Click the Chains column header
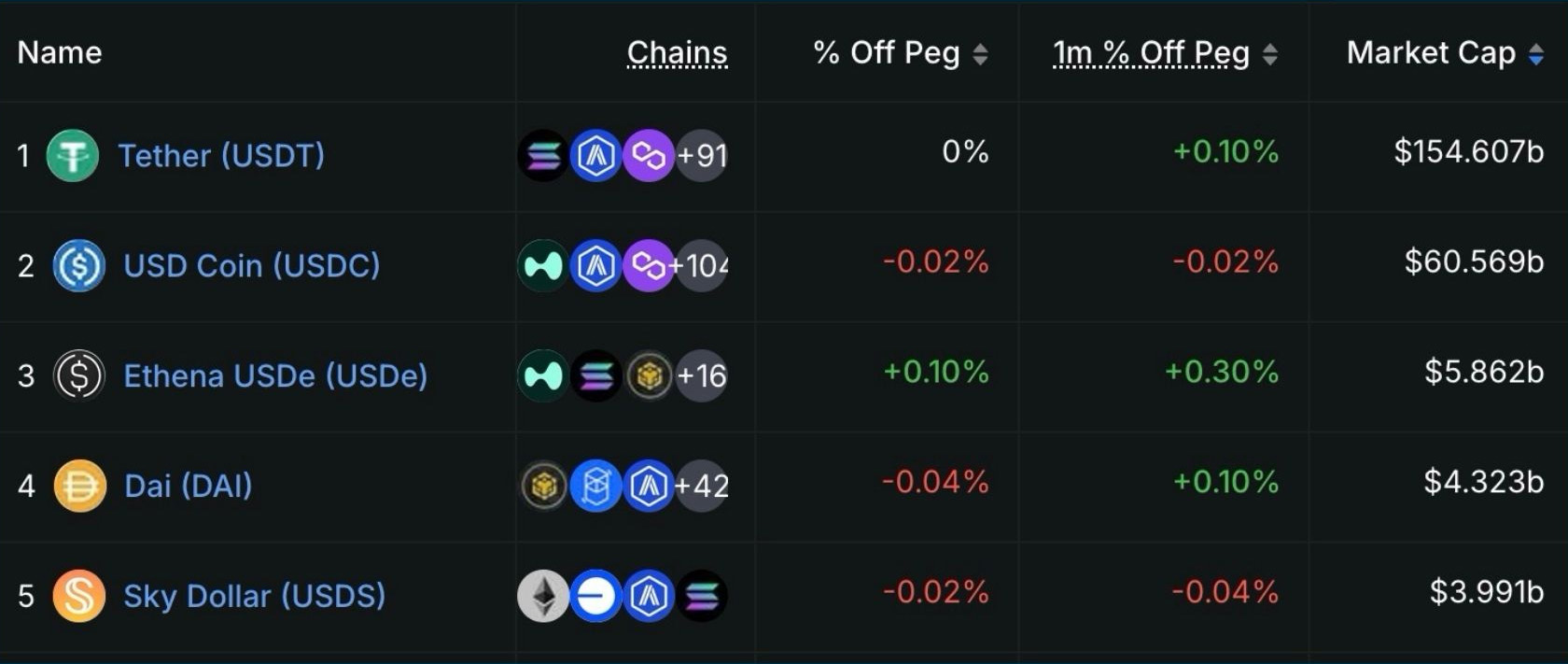Viewport: 1568px width, 664px height. pyautogui.click(x=677, y=53)
